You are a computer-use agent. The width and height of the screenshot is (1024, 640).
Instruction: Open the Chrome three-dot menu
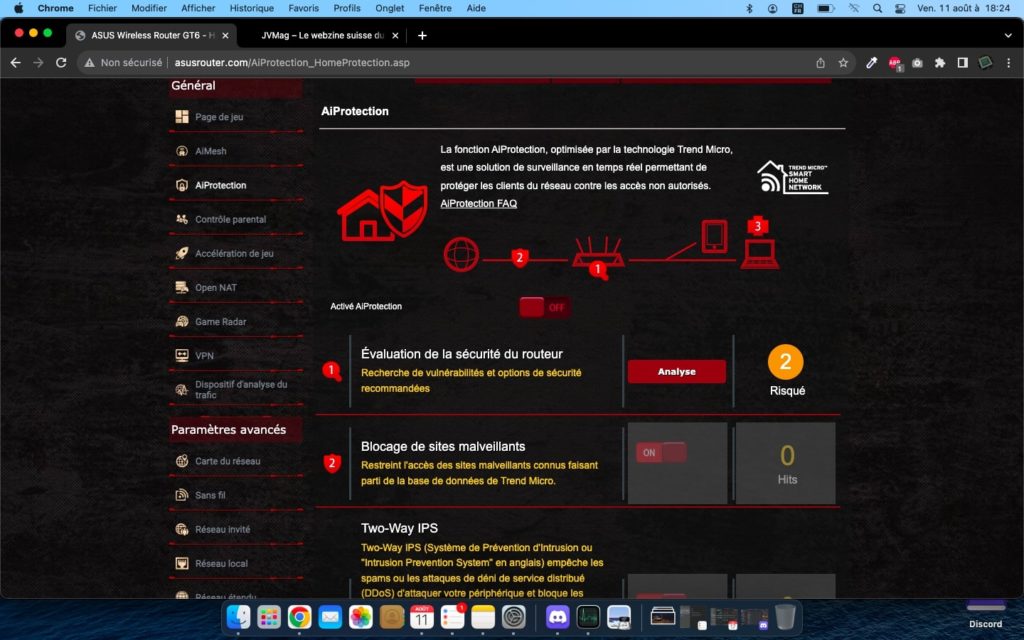point(1008,63)
